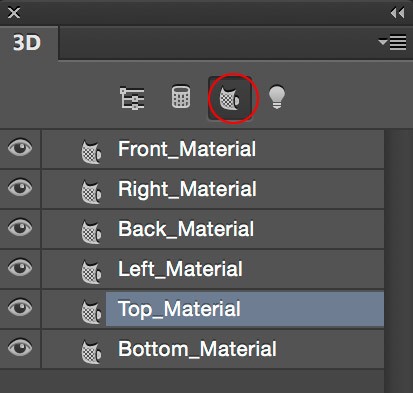Hide Front_Material using its eye icon

click(x=20, y=148)
